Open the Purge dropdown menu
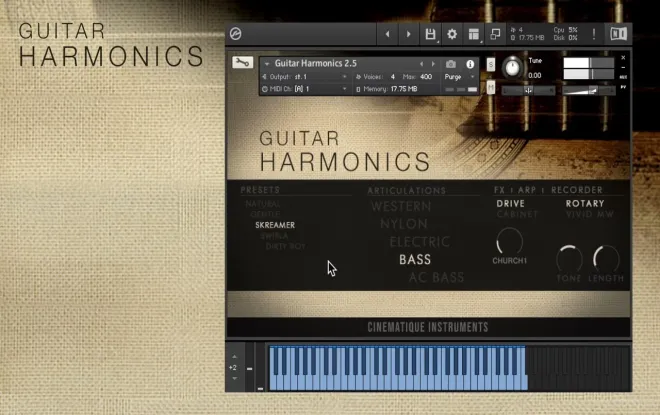Image resolution: width=660 pixels, height=415 pixels. [460, 77]
